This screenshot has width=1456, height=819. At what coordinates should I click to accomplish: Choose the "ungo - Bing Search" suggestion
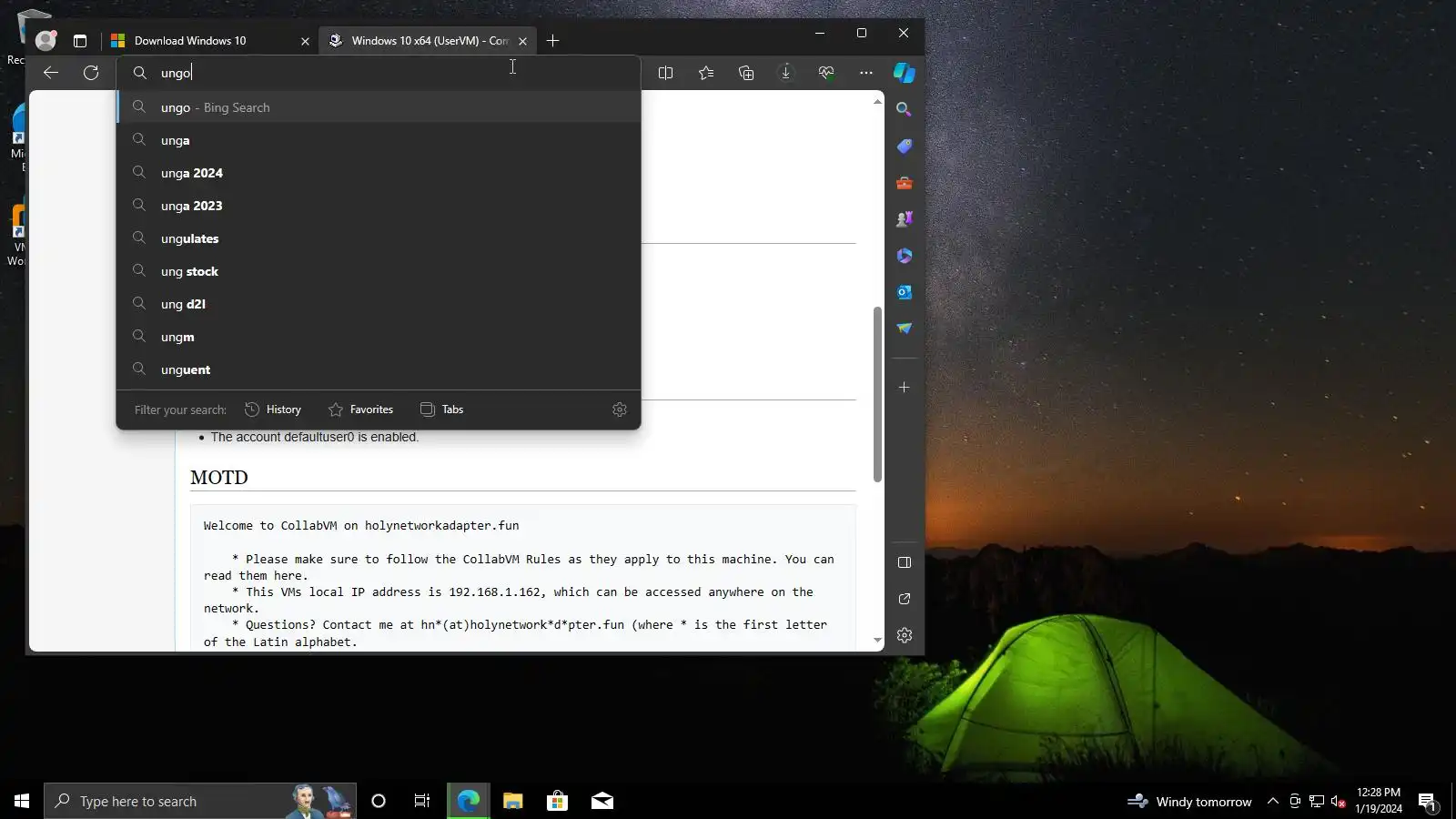coord(379,107)
